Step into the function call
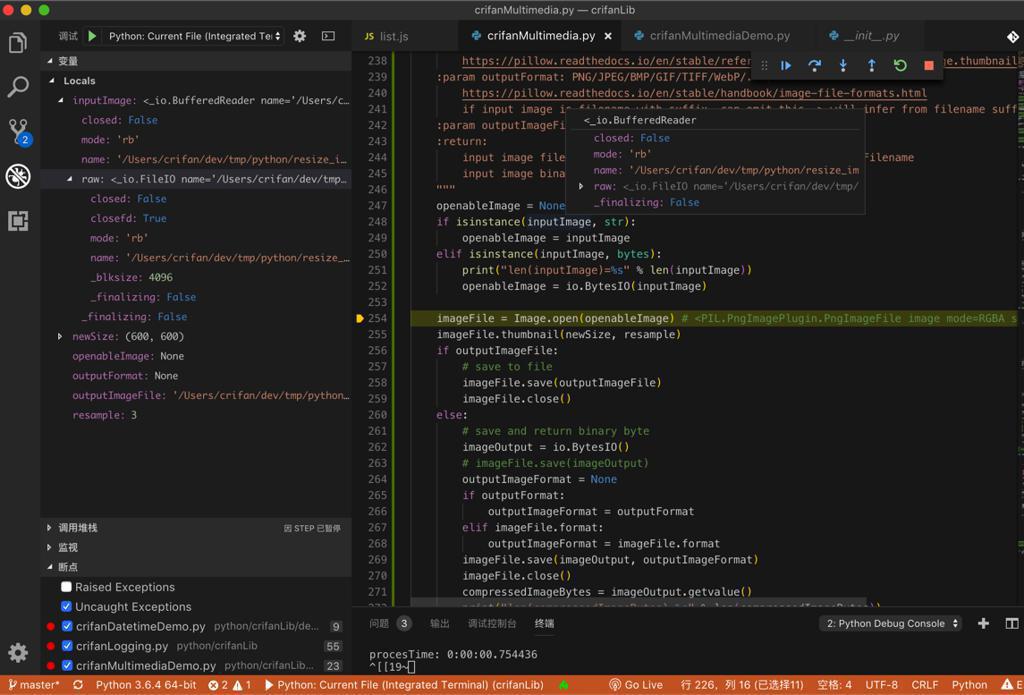 [x=843, y=66]
